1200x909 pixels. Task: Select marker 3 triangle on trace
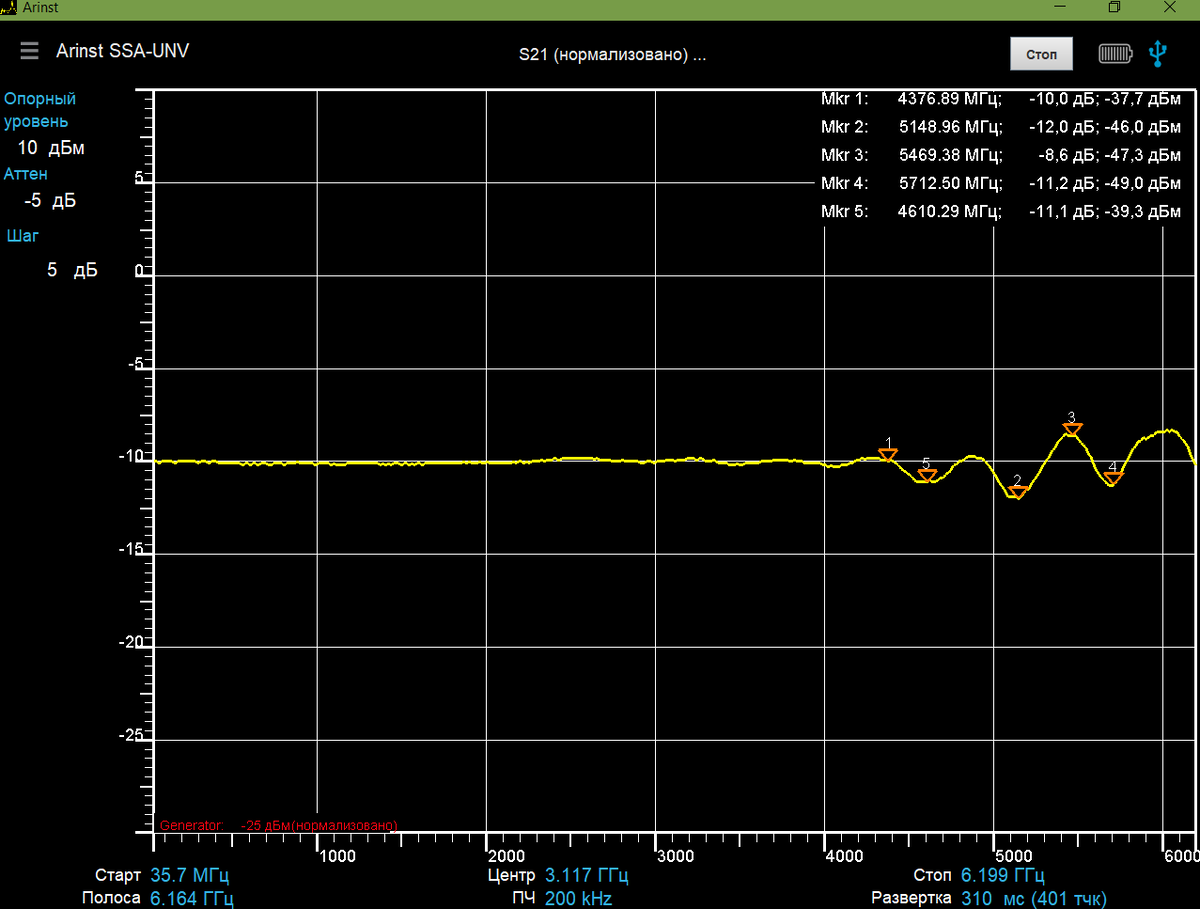[x=1072, y=429]
